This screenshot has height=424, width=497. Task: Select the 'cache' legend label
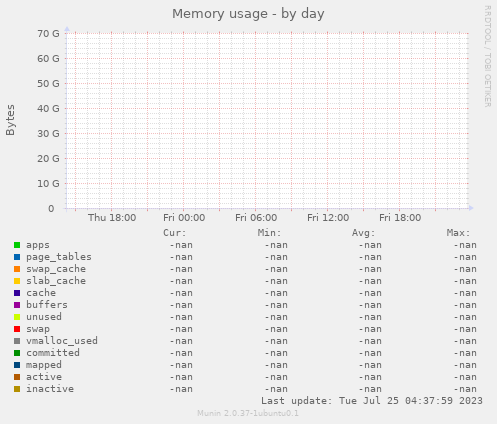(41, 293)
